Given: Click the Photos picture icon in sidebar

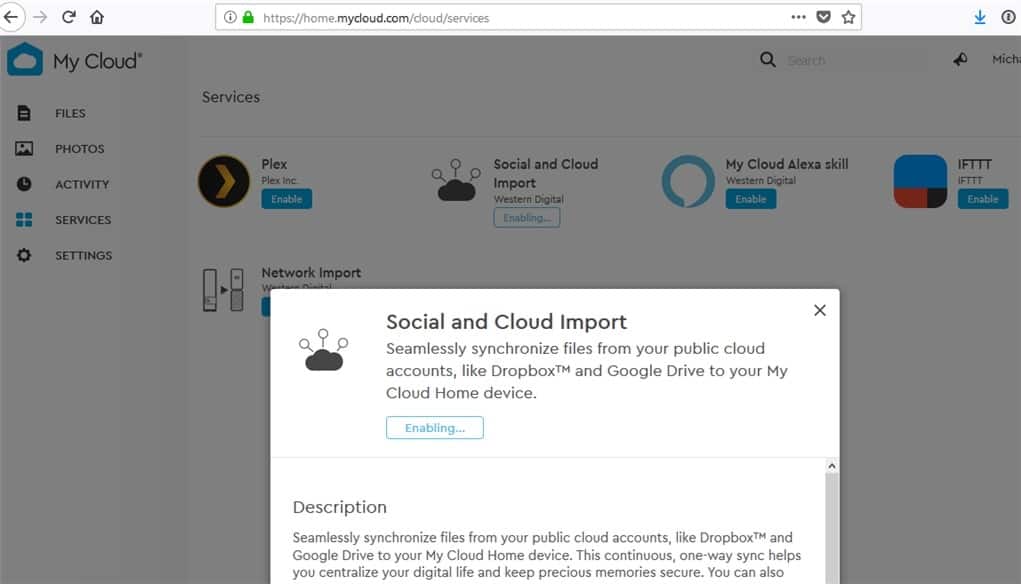Looking at the screenshot, I should tap(24, 148).
